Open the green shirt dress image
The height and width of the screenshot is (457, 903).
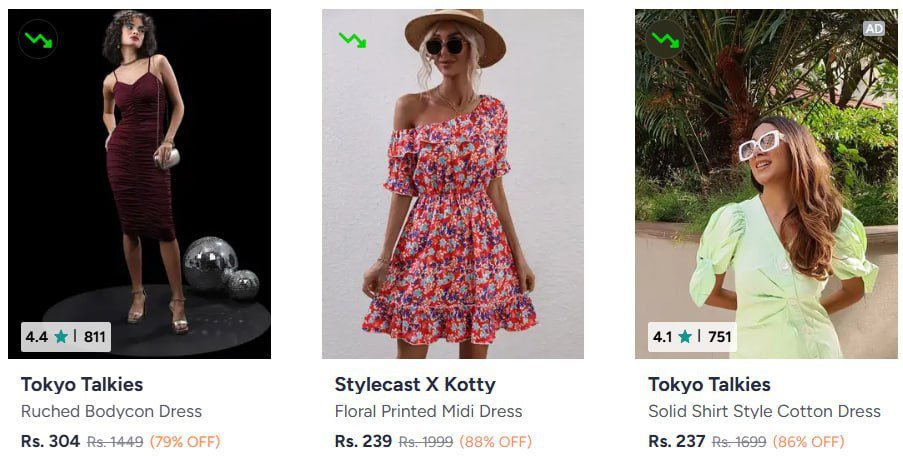[766, 180]
